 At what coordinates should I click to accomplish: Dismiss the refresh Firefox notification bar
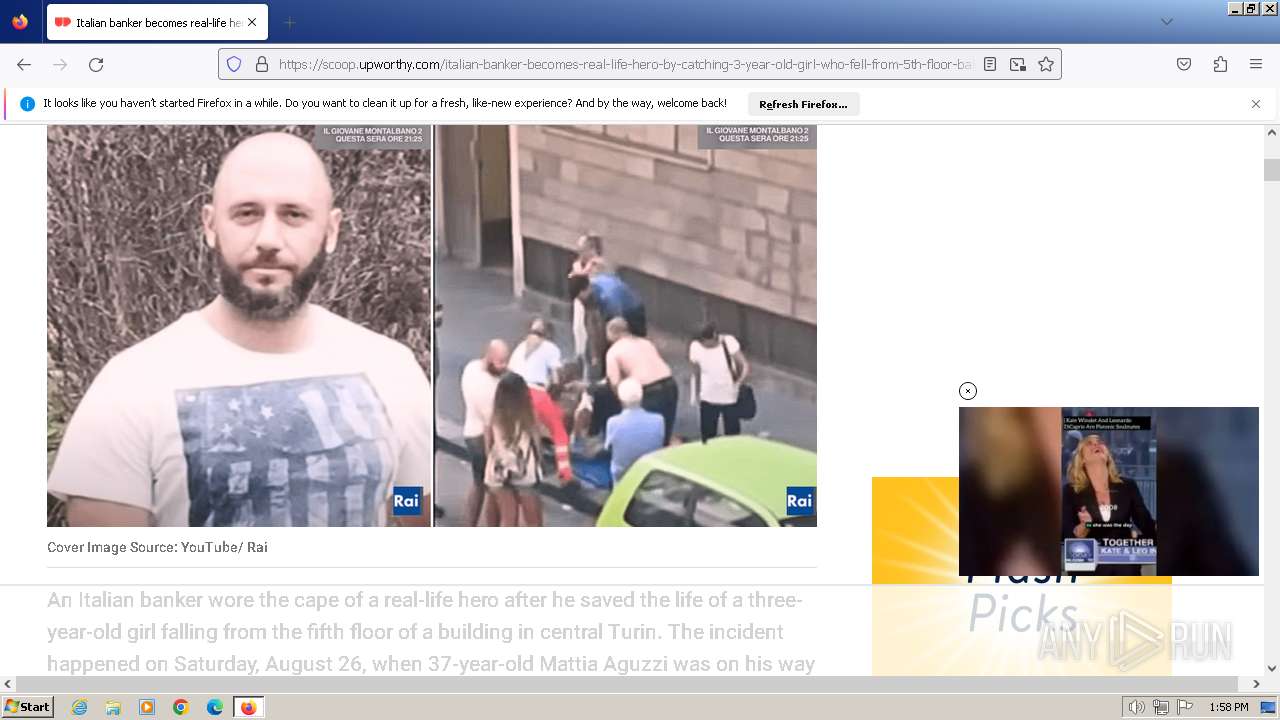(1256, 104)
